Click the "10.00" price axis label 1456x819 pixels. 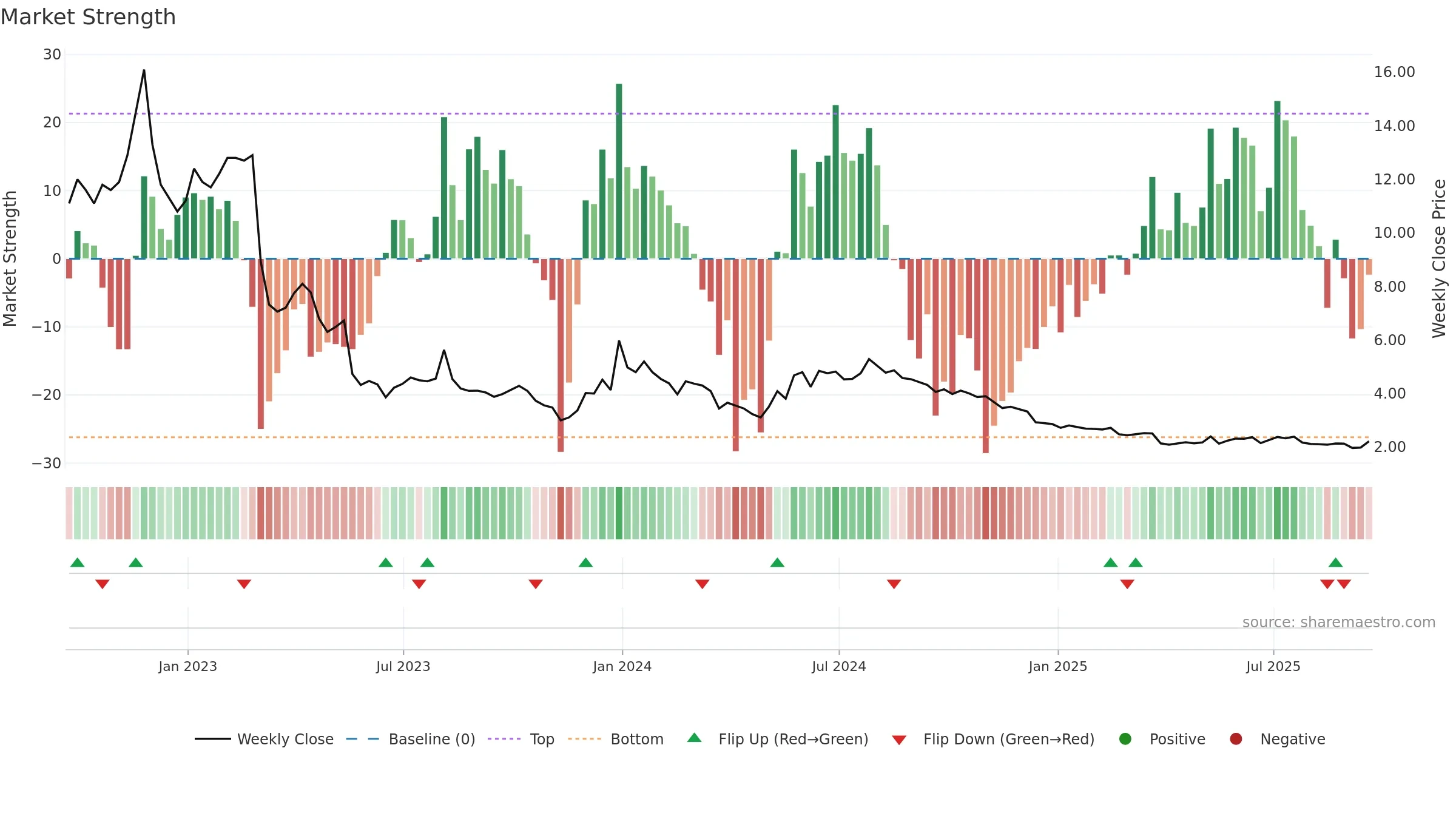[1394, 233]
